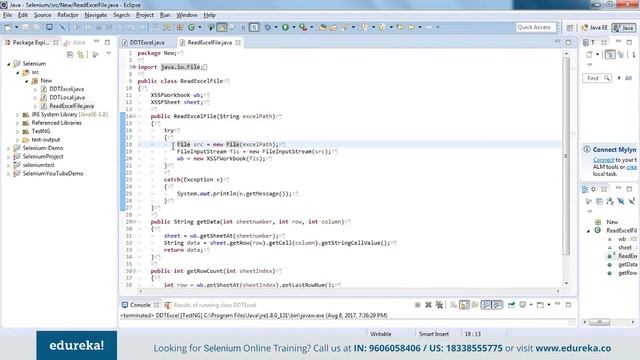
Task: Switch to the Java EE perspective
Action: (595, 27)
